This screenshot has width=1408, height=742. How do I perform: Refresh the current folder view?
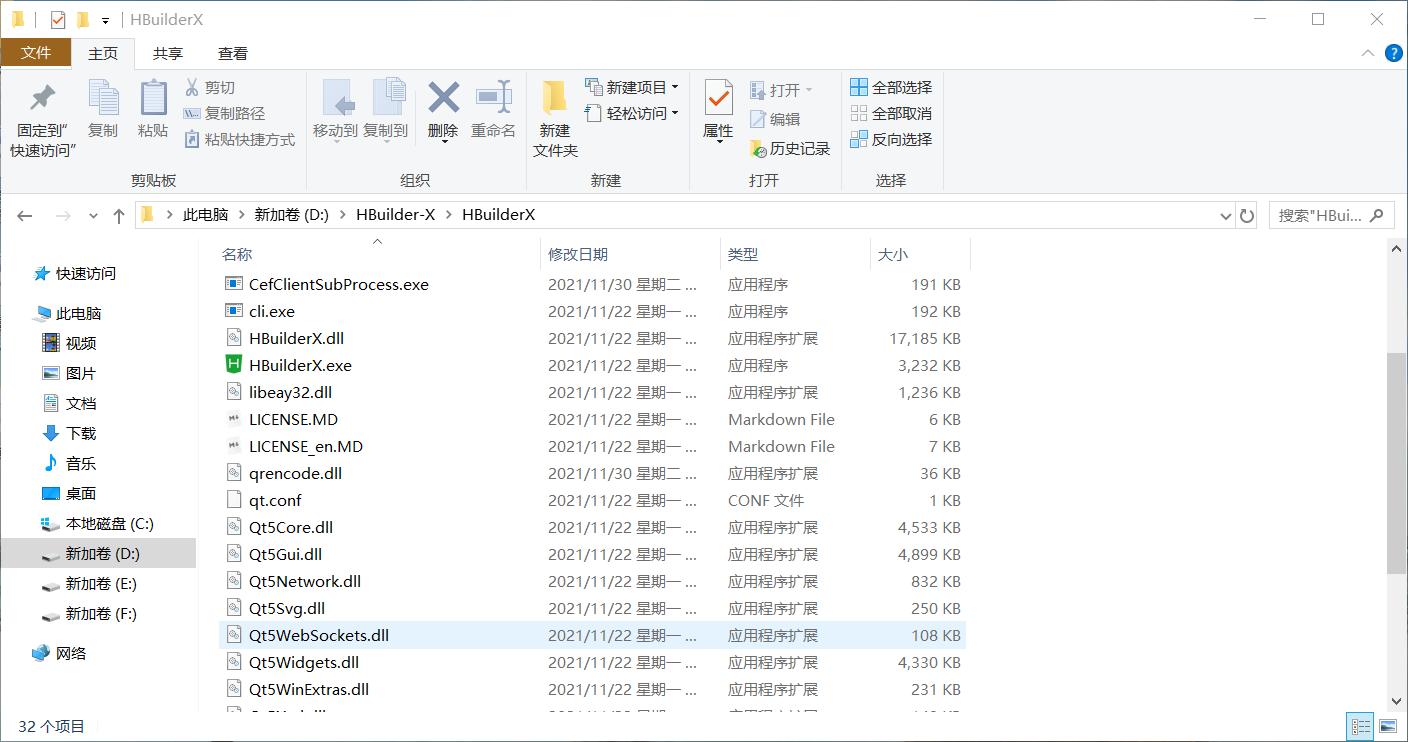[x=1246, y=215]
